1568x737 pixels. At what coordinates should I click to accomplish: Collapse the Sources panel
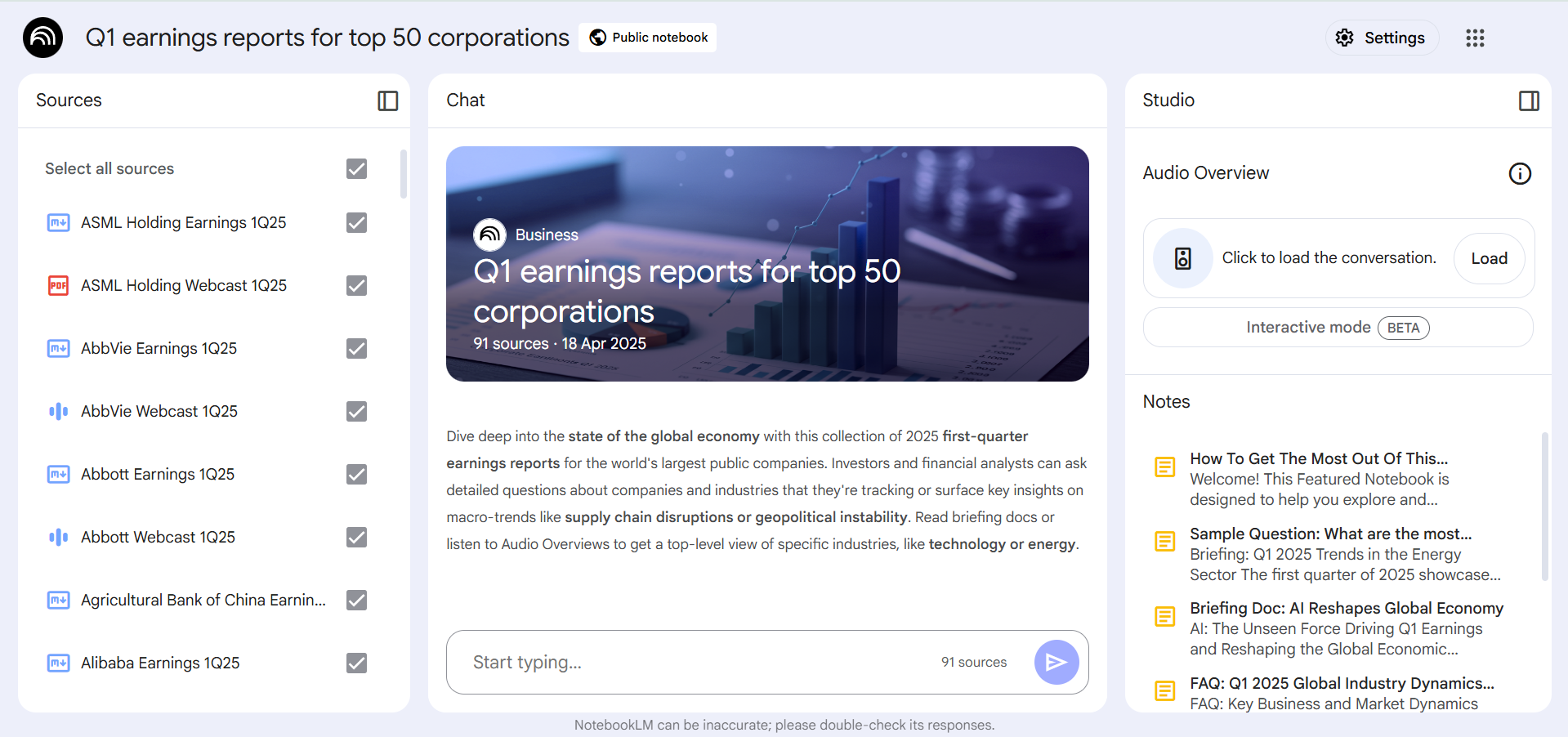pyautogui.click(x=387, y=100)
